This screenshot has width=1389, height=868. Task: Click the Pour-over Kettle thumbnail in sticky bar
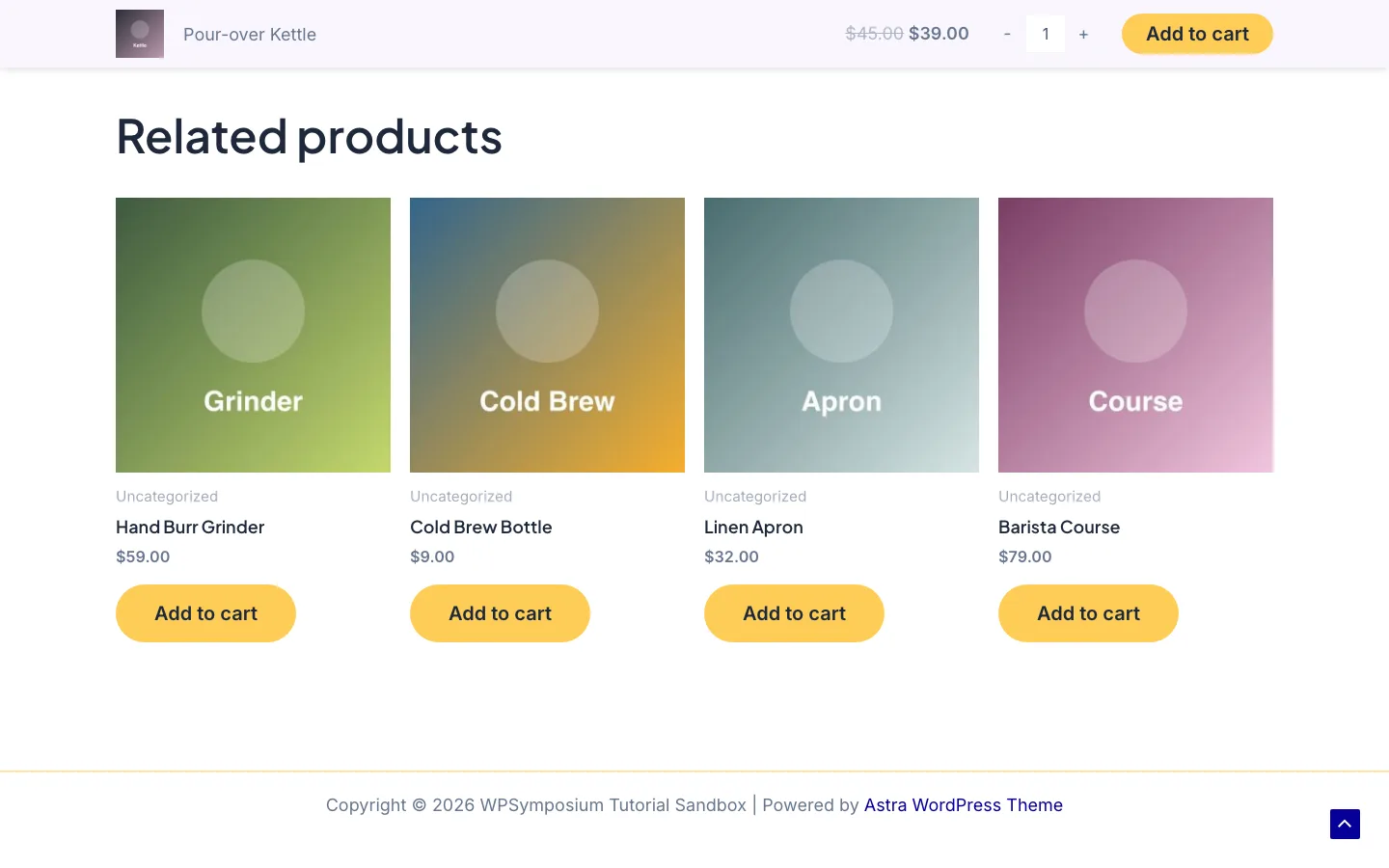coord(140,34)
